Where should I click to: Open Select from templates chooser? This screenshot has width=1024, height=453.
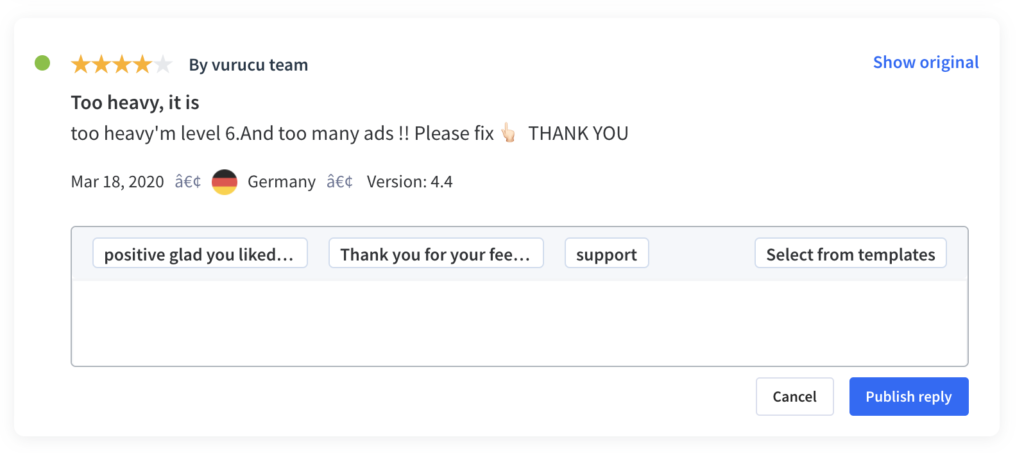coord(851,253)
